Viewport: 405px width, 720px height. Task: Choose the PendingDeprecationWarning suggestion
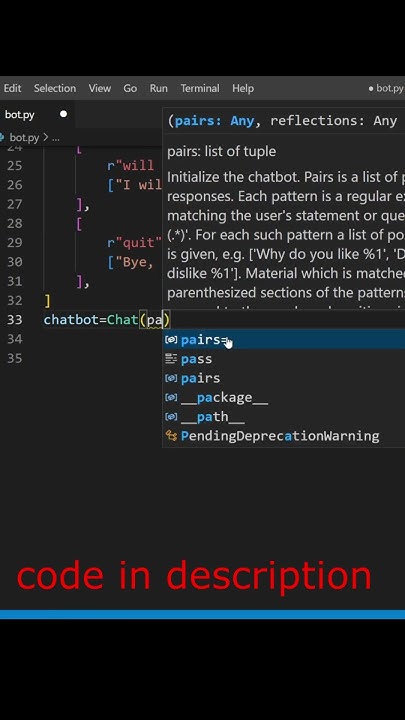(284, 436)
